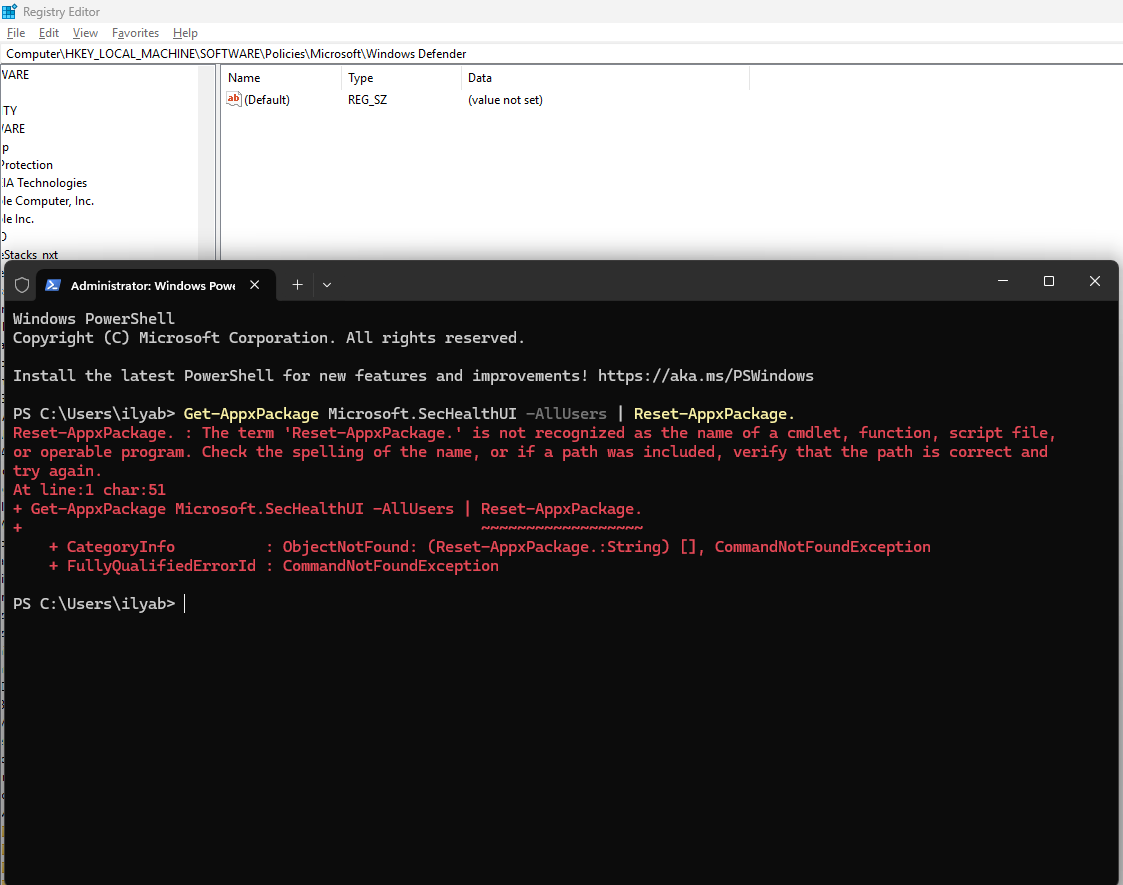This screenshot has width=1123, height=885.
Task: Click the shield icon in the terminal tab bar
Action: pos(20,284)
